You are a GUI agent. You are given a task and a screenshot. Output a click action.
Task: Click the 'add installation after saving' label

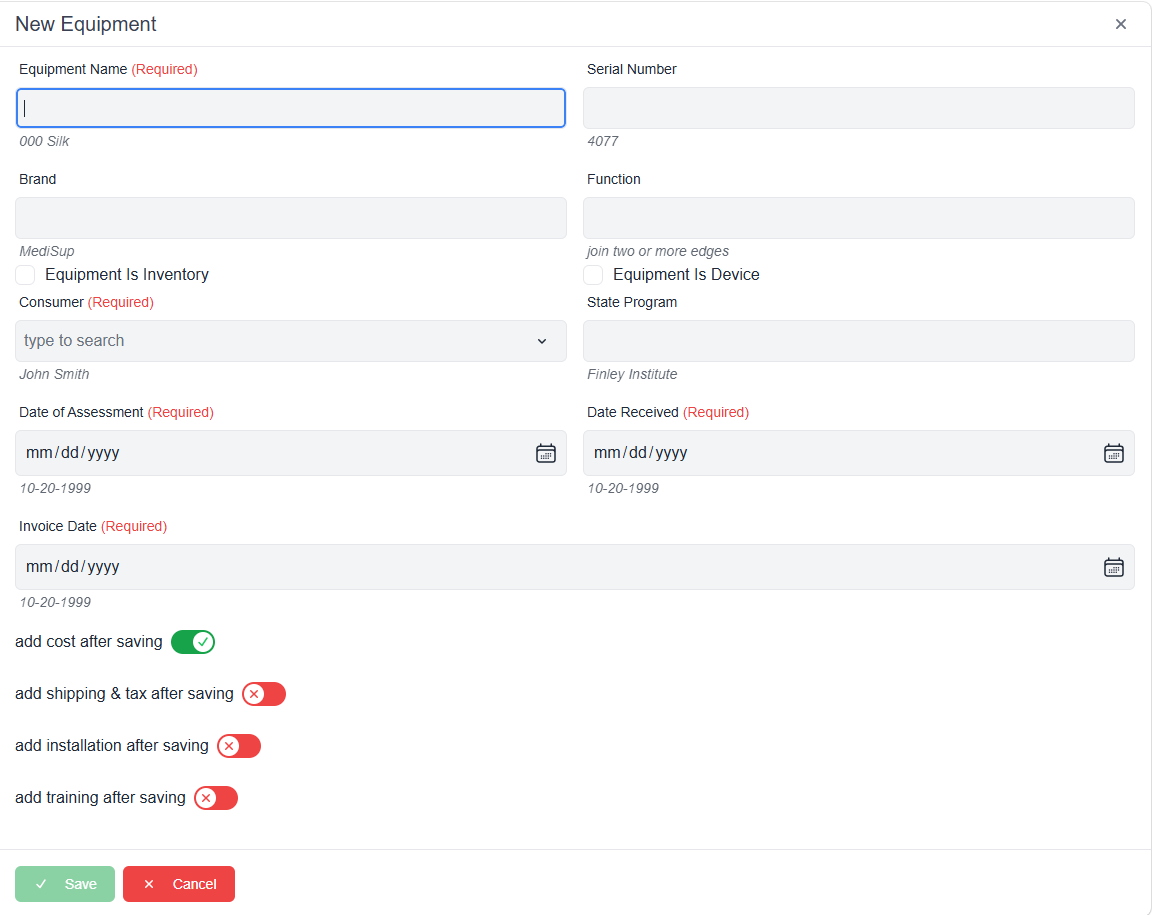coord(112,746)
